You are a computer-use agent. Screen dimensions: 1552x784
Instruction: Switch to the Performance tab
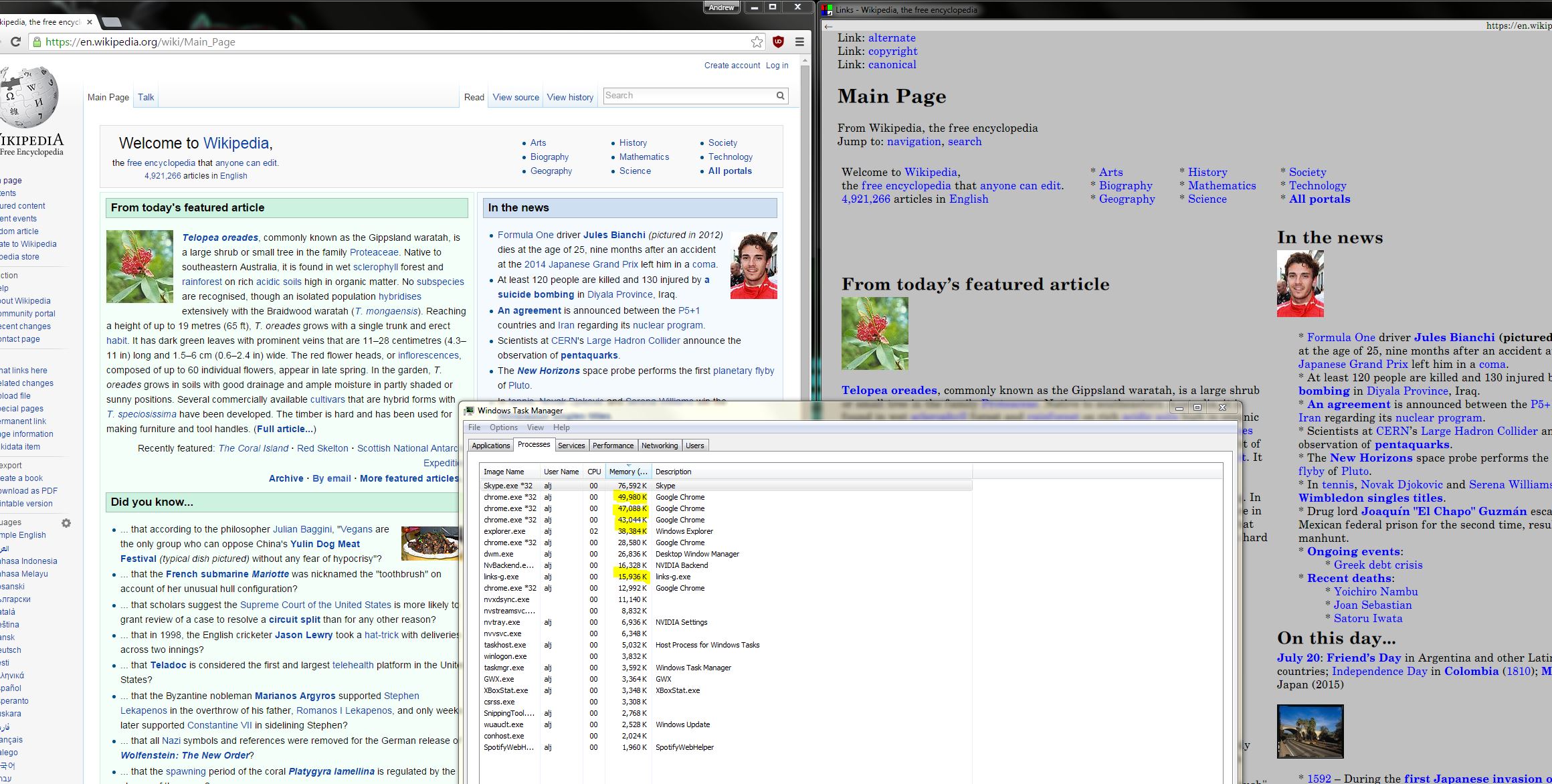[613, 446]
